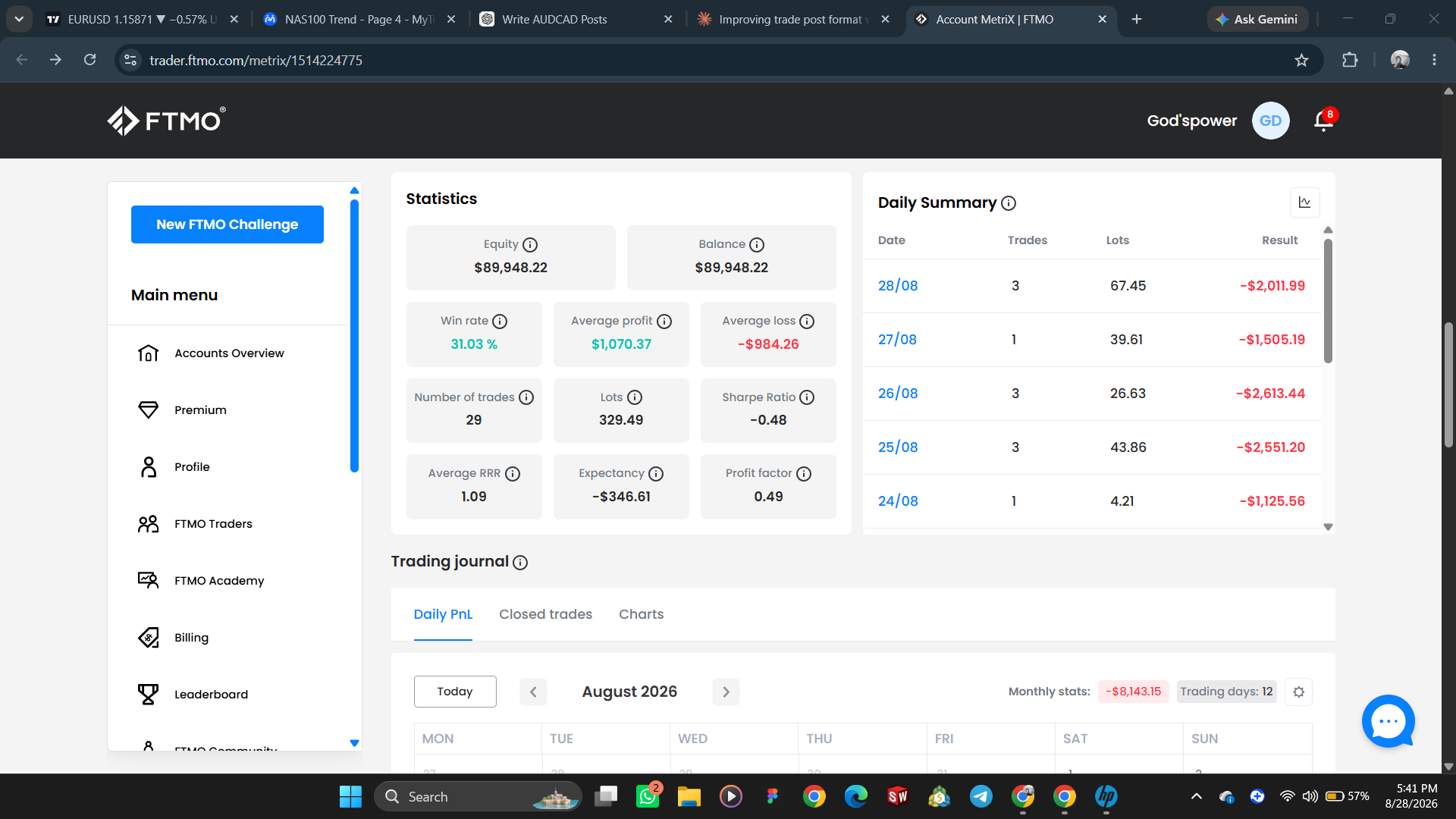This screenshot has height=819, width=1456.
Task: Click the info icon beside Number of trades
Action: pyautogui.click(x=526, y=397)
